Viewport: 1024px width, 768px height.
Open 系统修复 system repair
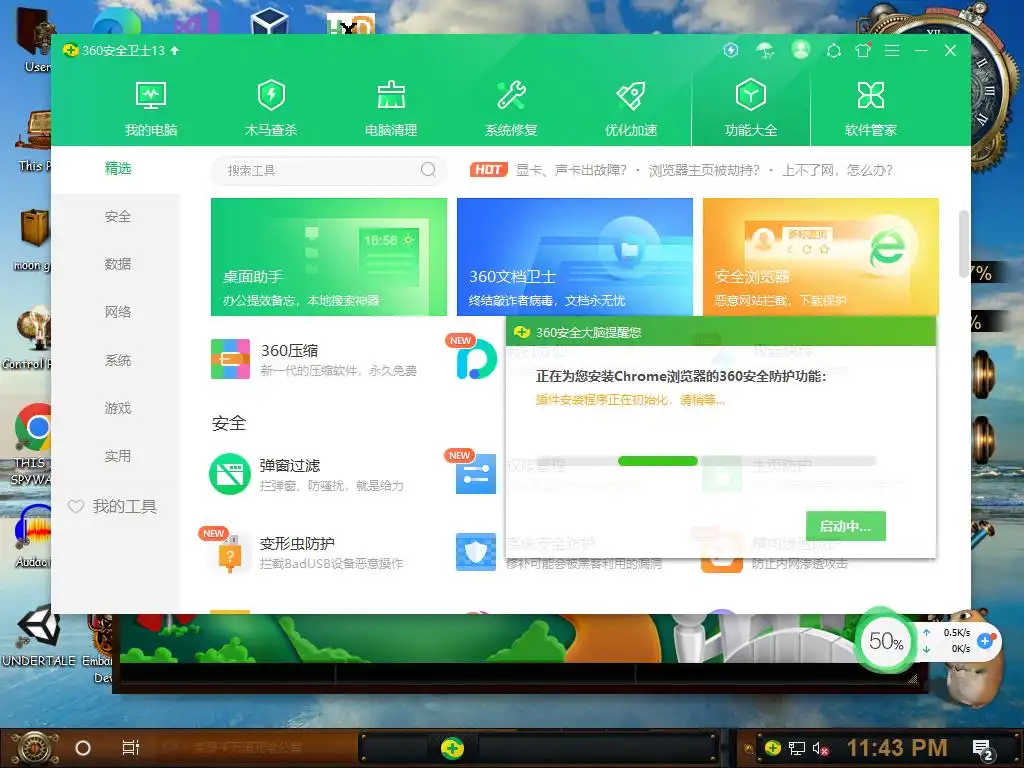(x=511, y=108)
